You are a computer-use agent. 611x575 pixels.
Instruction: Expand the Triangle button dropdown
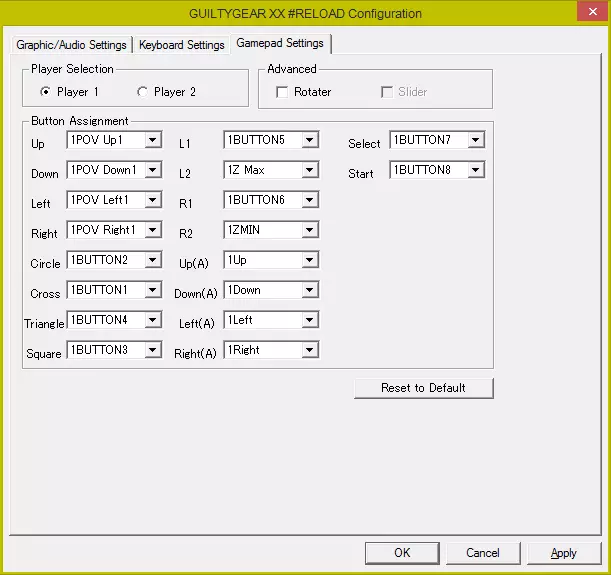(114, 320)
